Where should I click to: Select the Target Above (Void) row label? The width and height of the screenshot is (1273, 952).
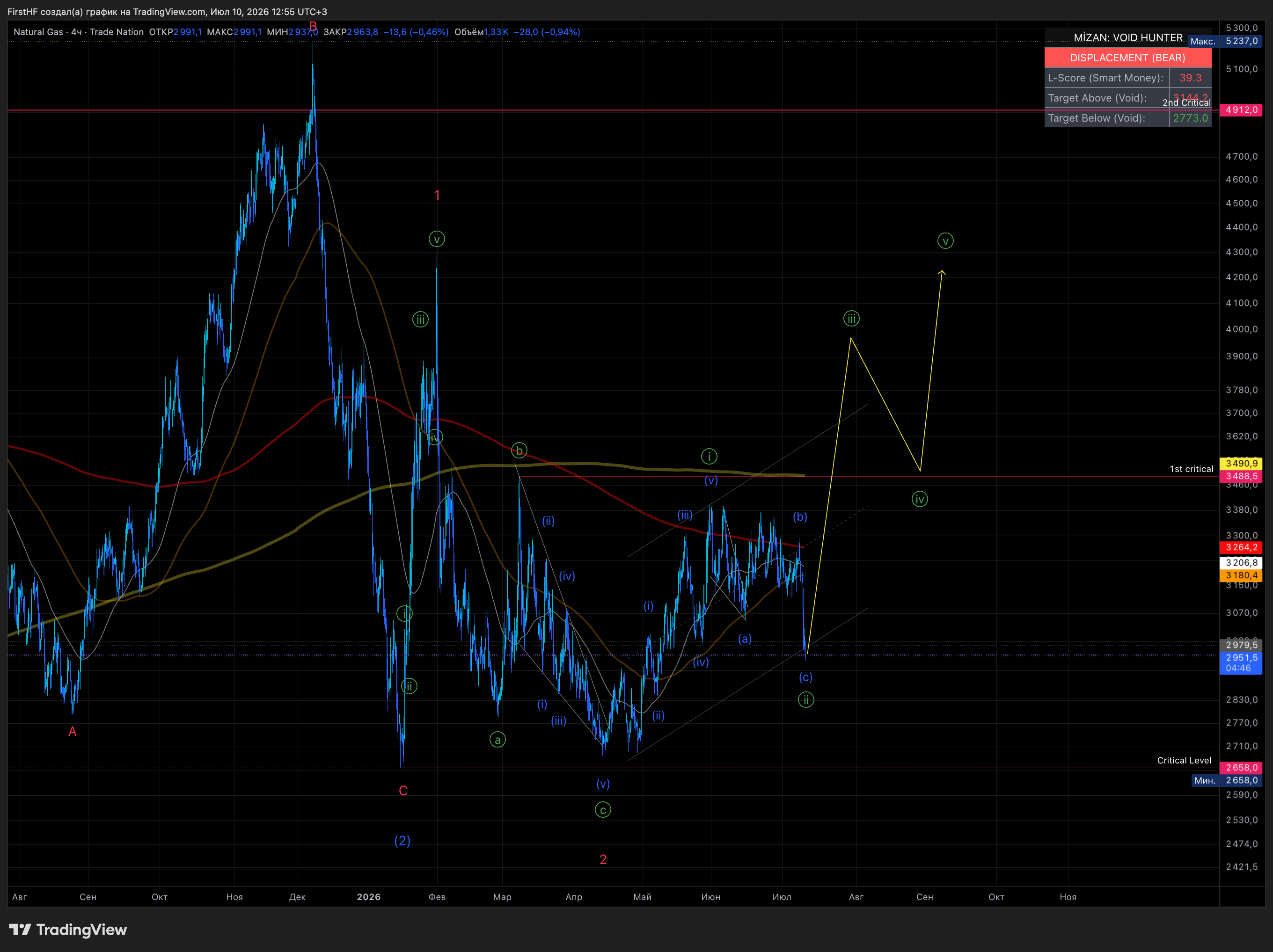(1097, 98)
